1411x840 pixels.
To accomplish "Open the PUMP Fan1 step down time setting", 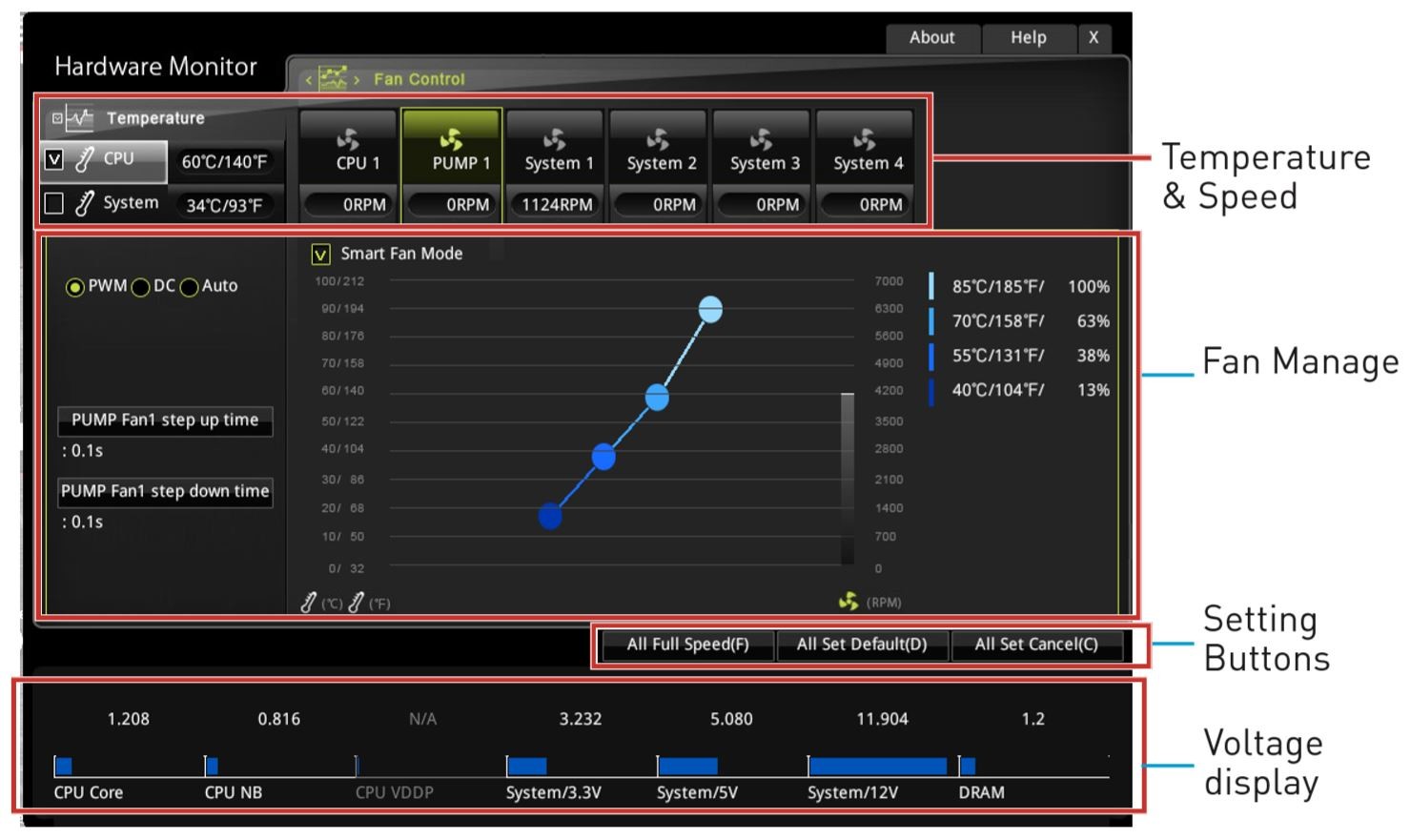I will (x=165, y=492).
